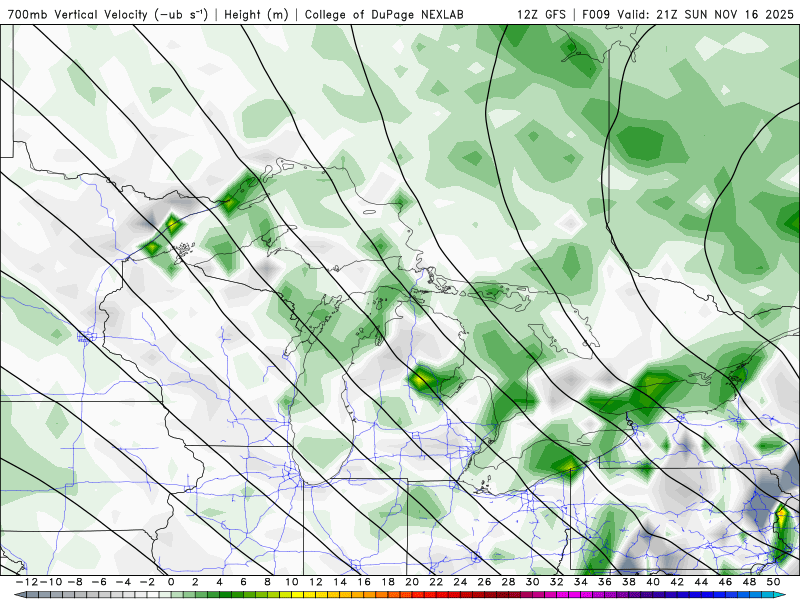The width and height of the screenshot is (800, 600).
Task: Click the '44' colorbar scale label
Action: [x=702, y=582]
